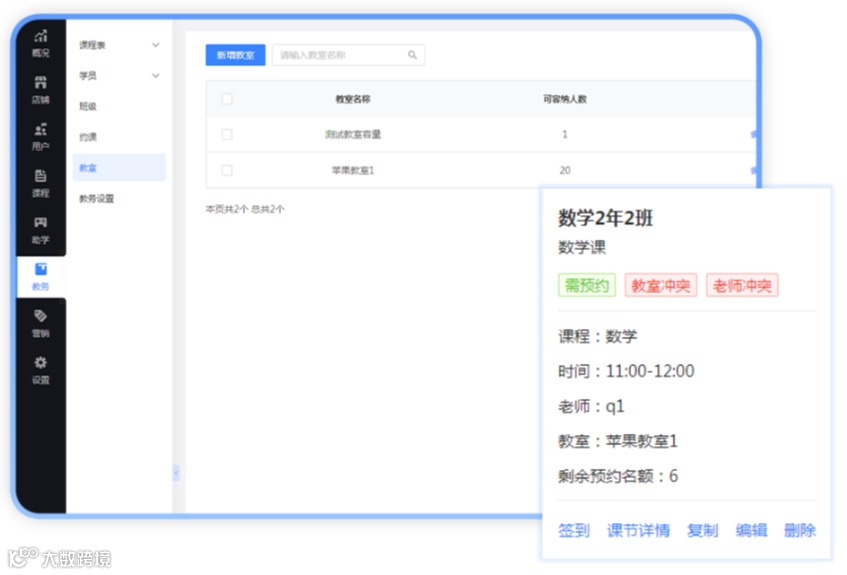Click the 时间：11:00-12:00 line
The width and height of the screenshot is (847, 575).
[x=626, y=371]
